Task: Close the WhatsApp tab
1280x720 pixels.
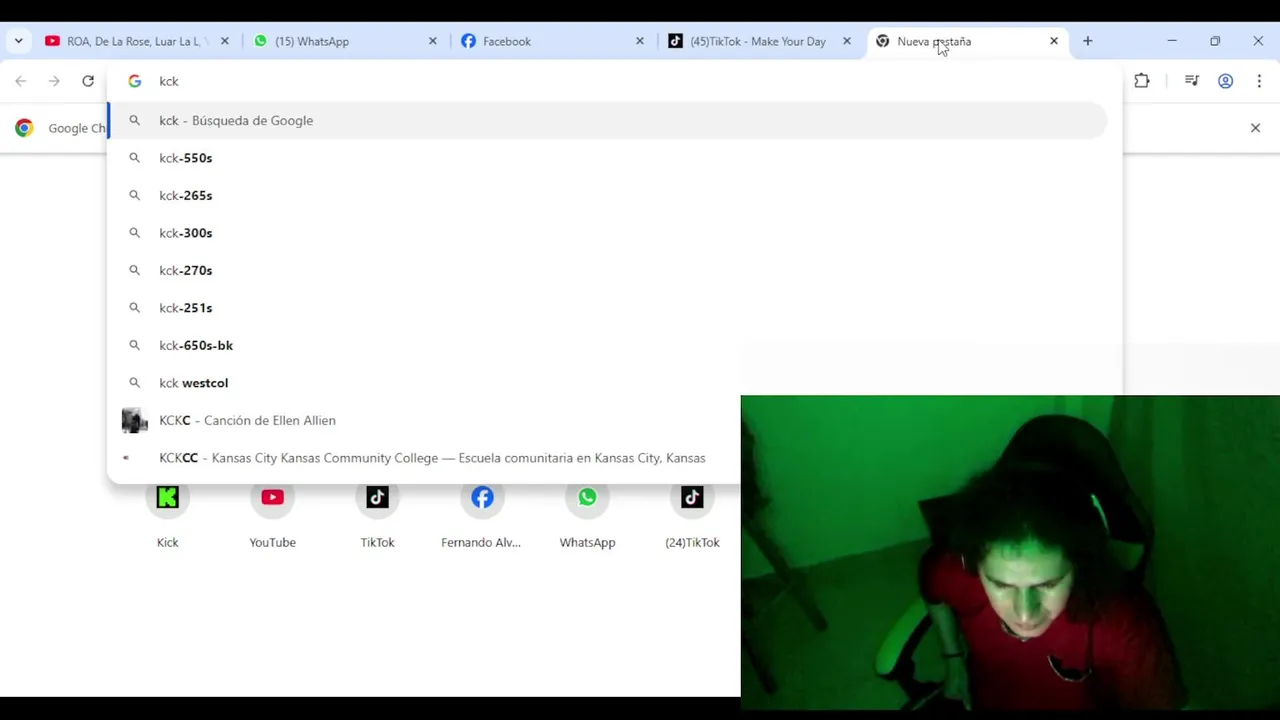Action: [433, 41]
